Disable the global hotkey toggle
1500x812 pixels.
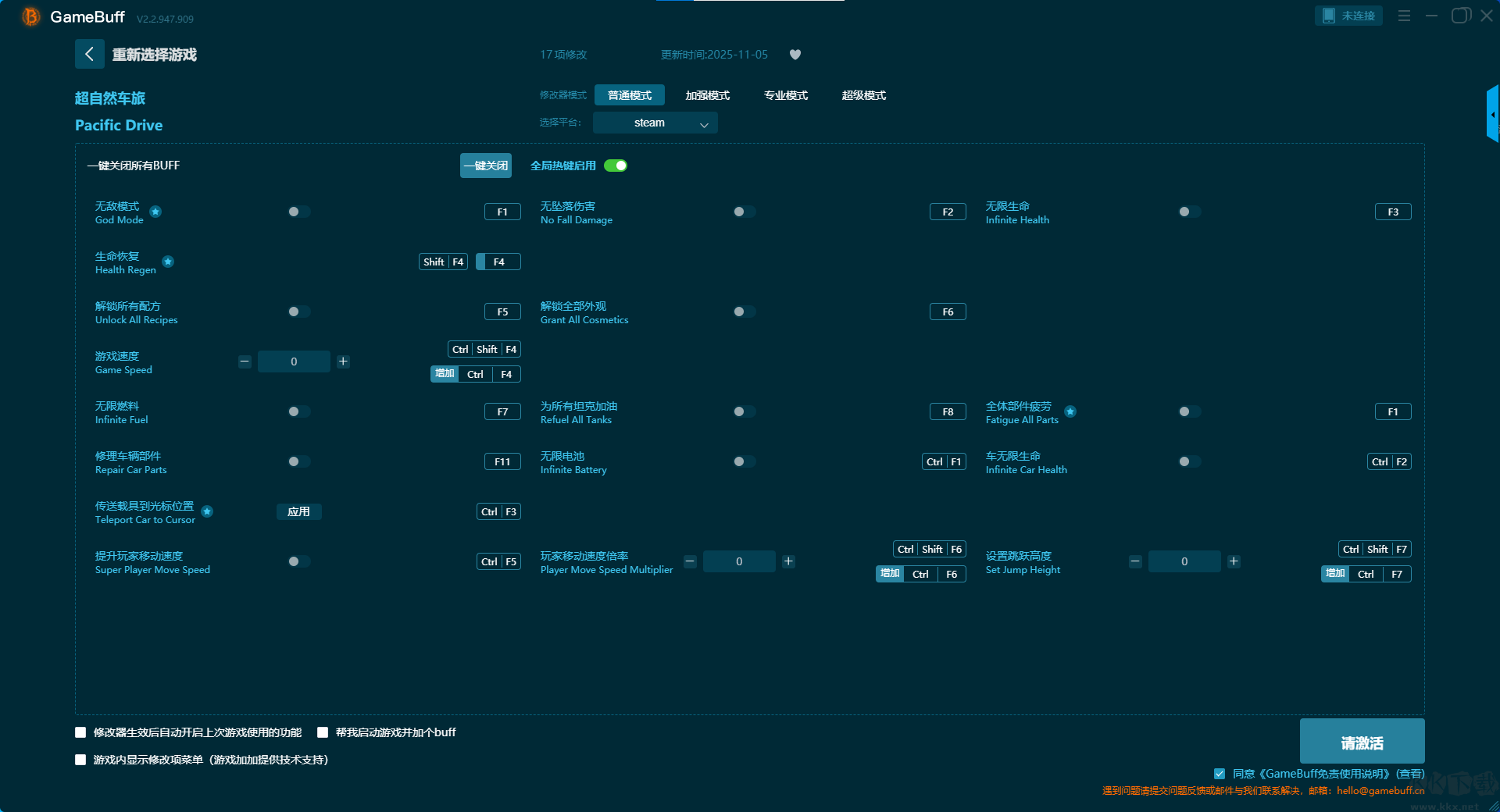(616, 166)
